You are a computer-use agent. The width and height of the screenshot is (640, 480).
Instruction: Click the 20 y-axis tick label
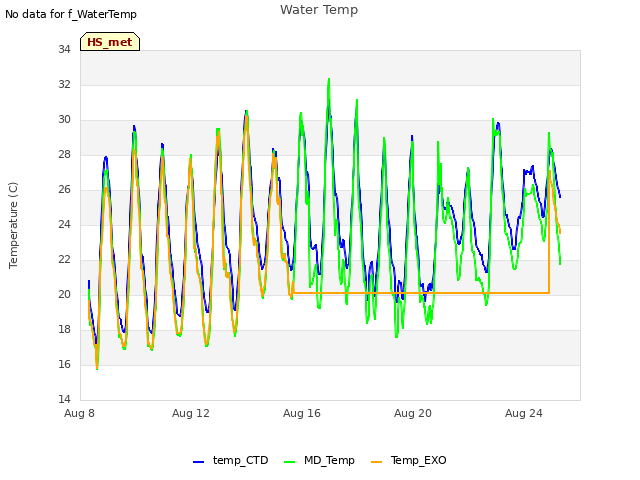pos(64,294)
